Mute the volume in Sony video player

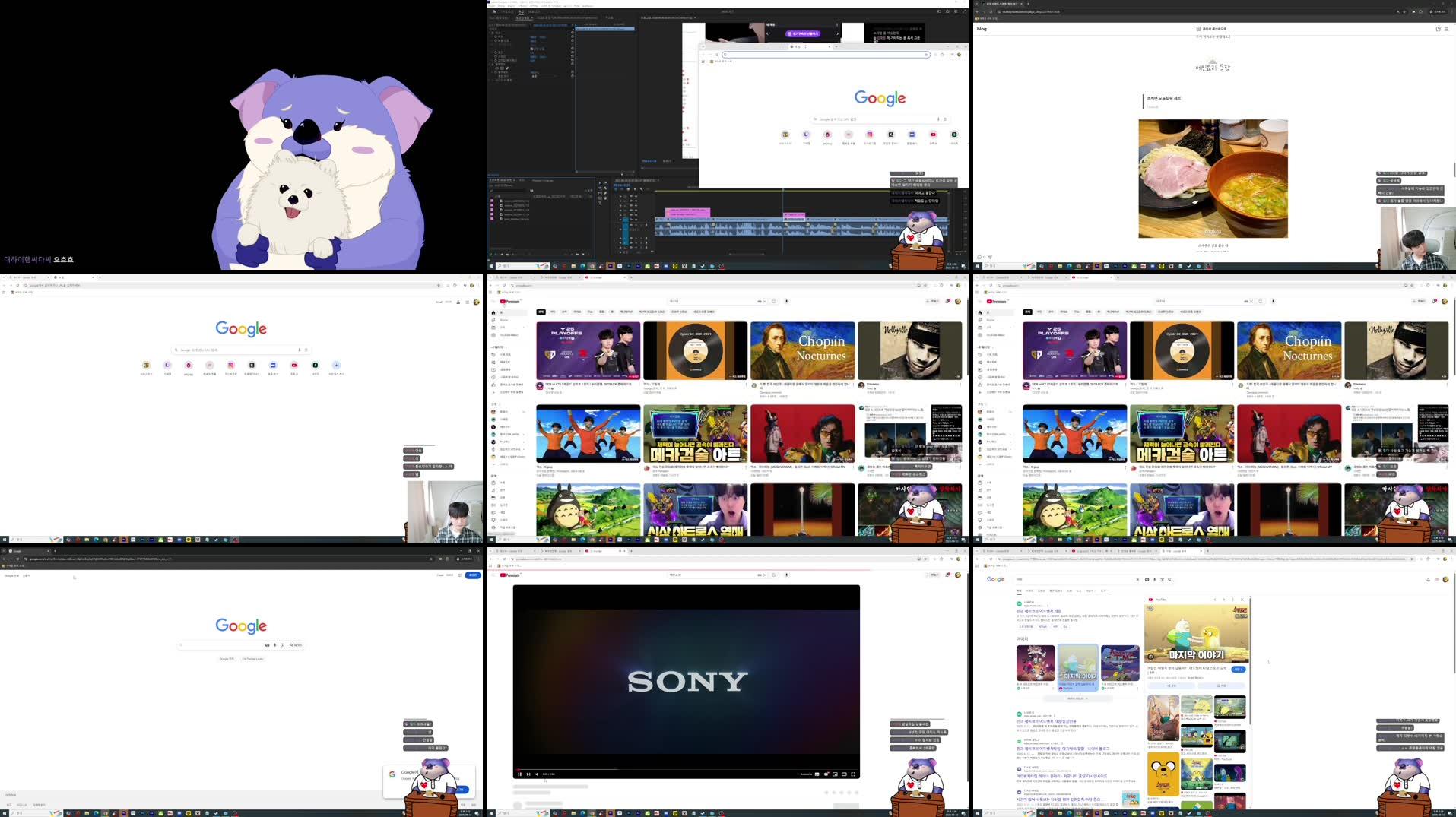[537, 774]
